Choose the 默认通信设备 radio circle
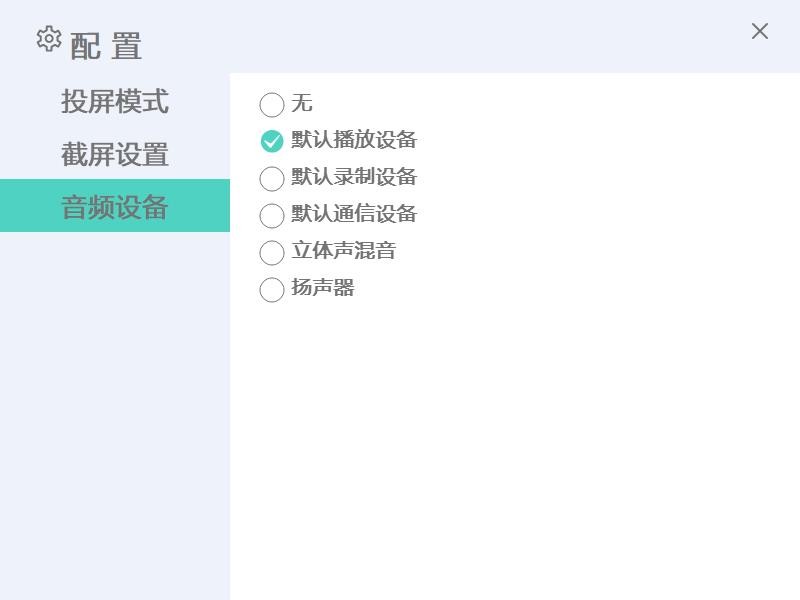This screenshot has width=800, height=600. [272, 215]
